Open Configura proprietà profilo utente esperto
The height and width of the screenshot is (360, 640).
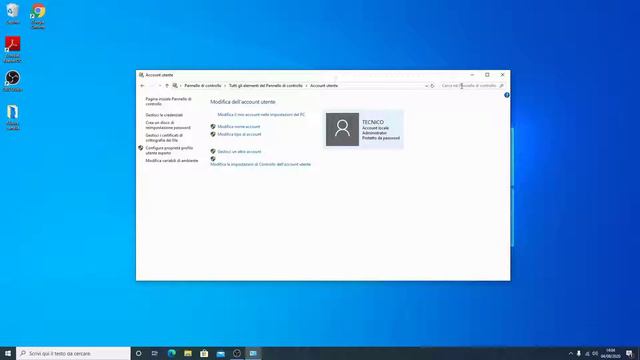tap(169, 150)
